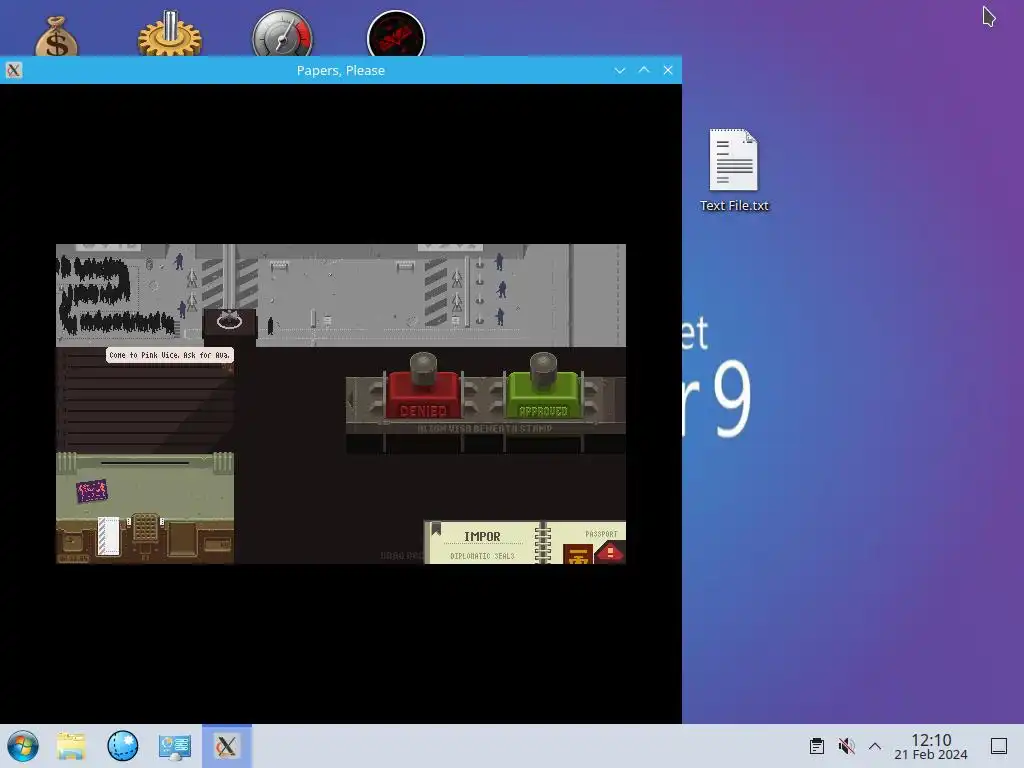1024x768 pixels.
Task: Pick up the purple Pink Vice business card
Action: point(91,491)
